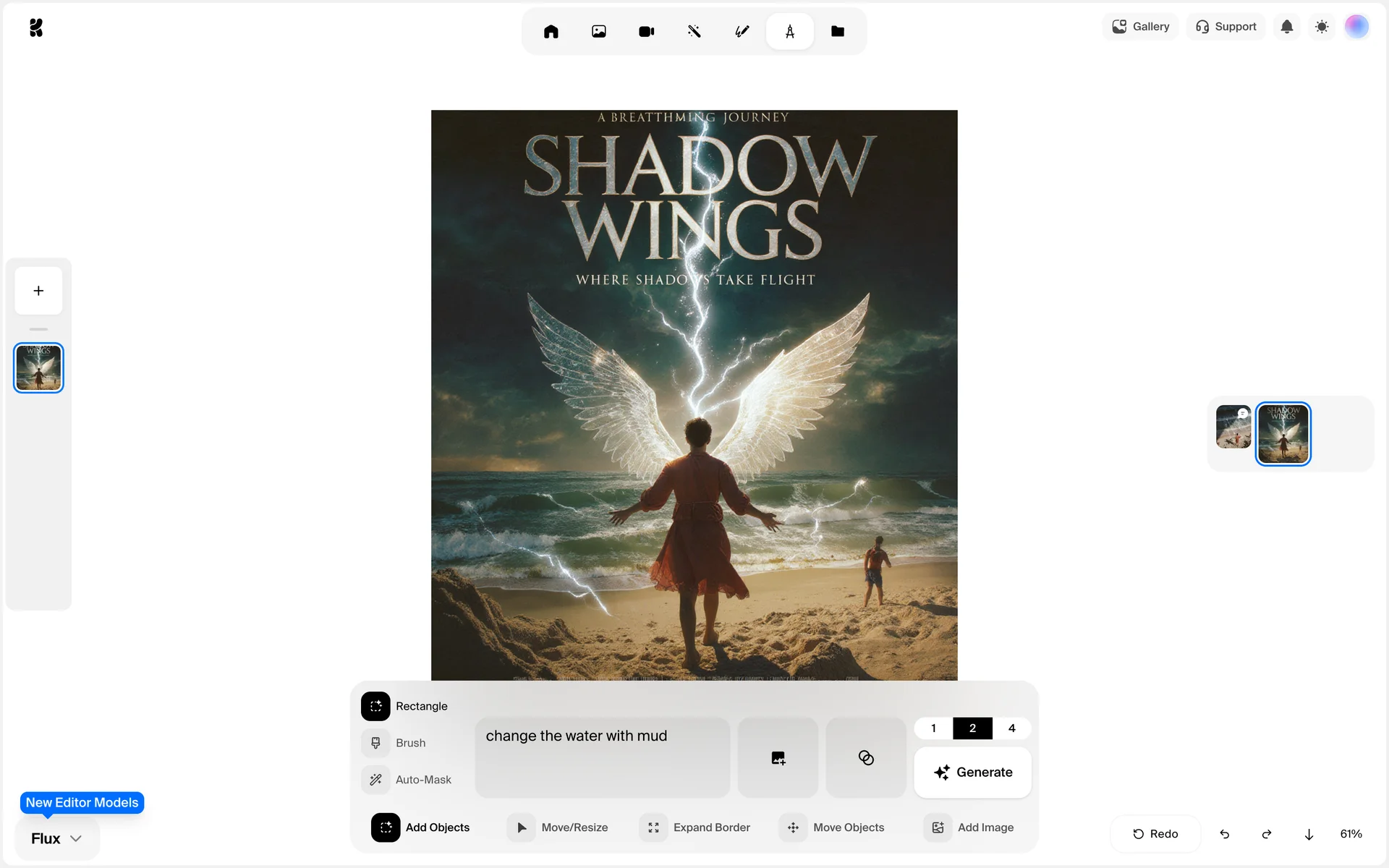1389x868 pixels.
Task: Switch to Move/Resize mode
Action: (x=558, y=827)
